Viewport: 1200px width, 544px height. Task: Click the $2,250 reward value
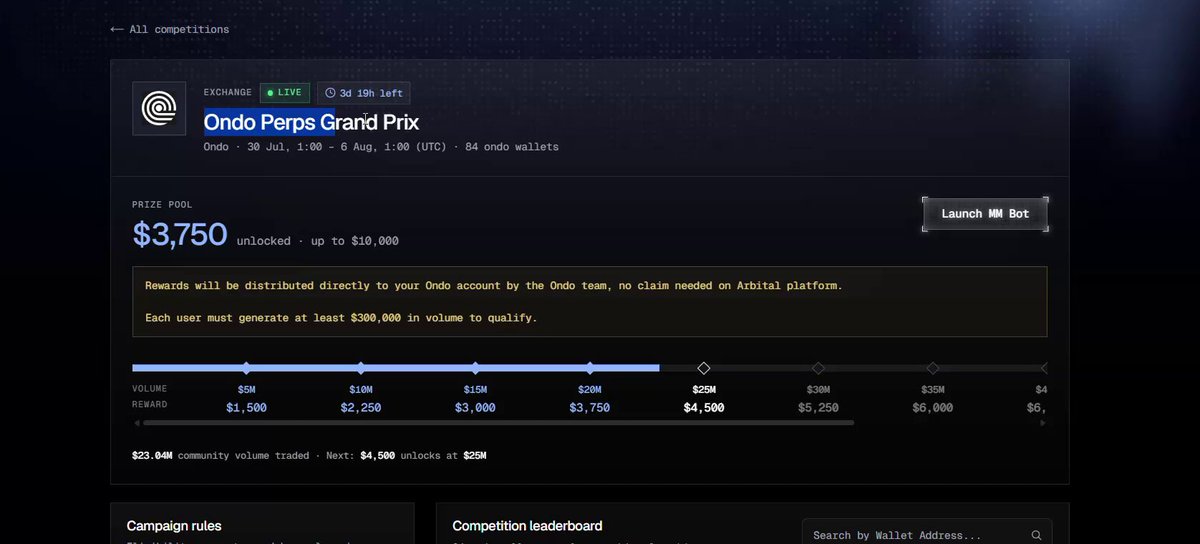pyautogui.click(x=361, y=408)
